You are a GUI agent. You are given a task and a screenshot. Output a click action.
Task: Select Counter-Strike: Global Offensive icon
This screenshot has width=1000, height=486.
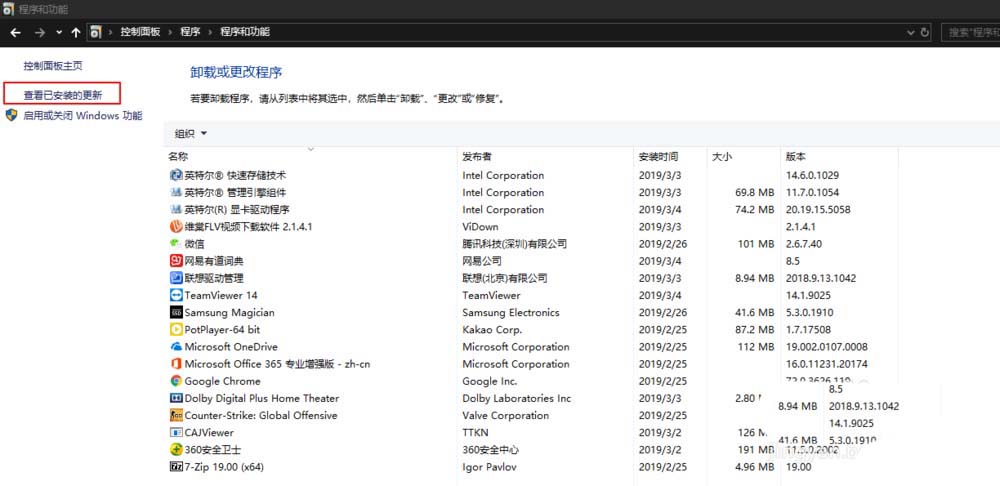pos(176,415)
